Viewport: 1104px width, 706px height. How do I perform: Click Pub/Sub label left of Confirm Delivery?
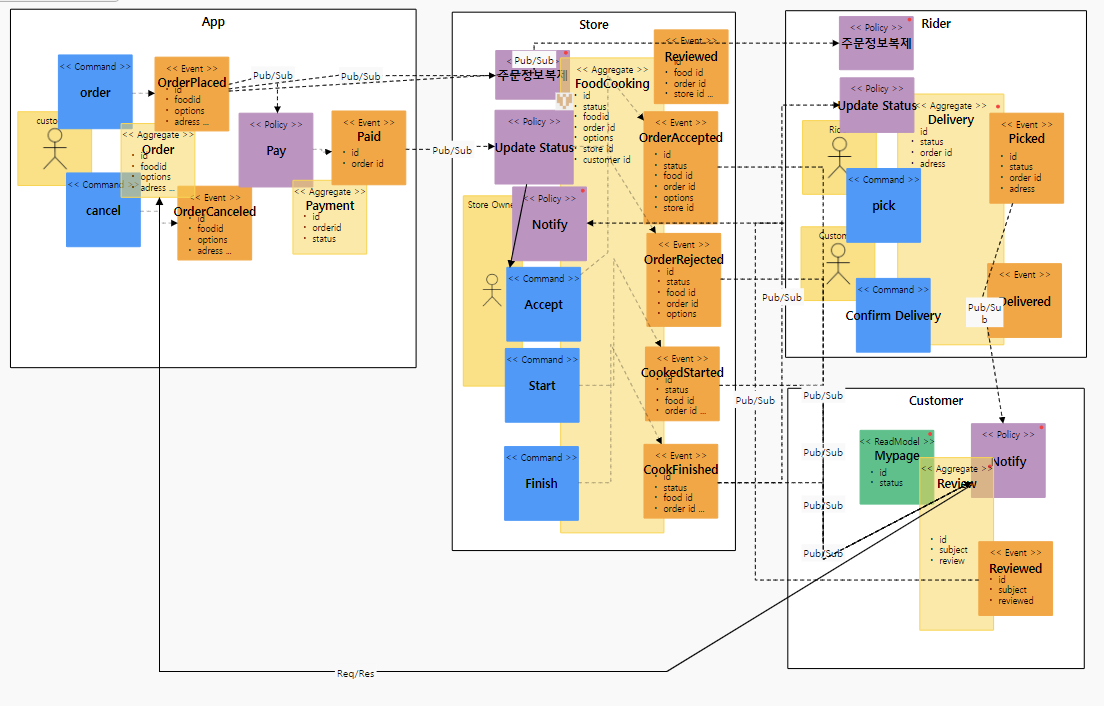click(x=782, y=297)
